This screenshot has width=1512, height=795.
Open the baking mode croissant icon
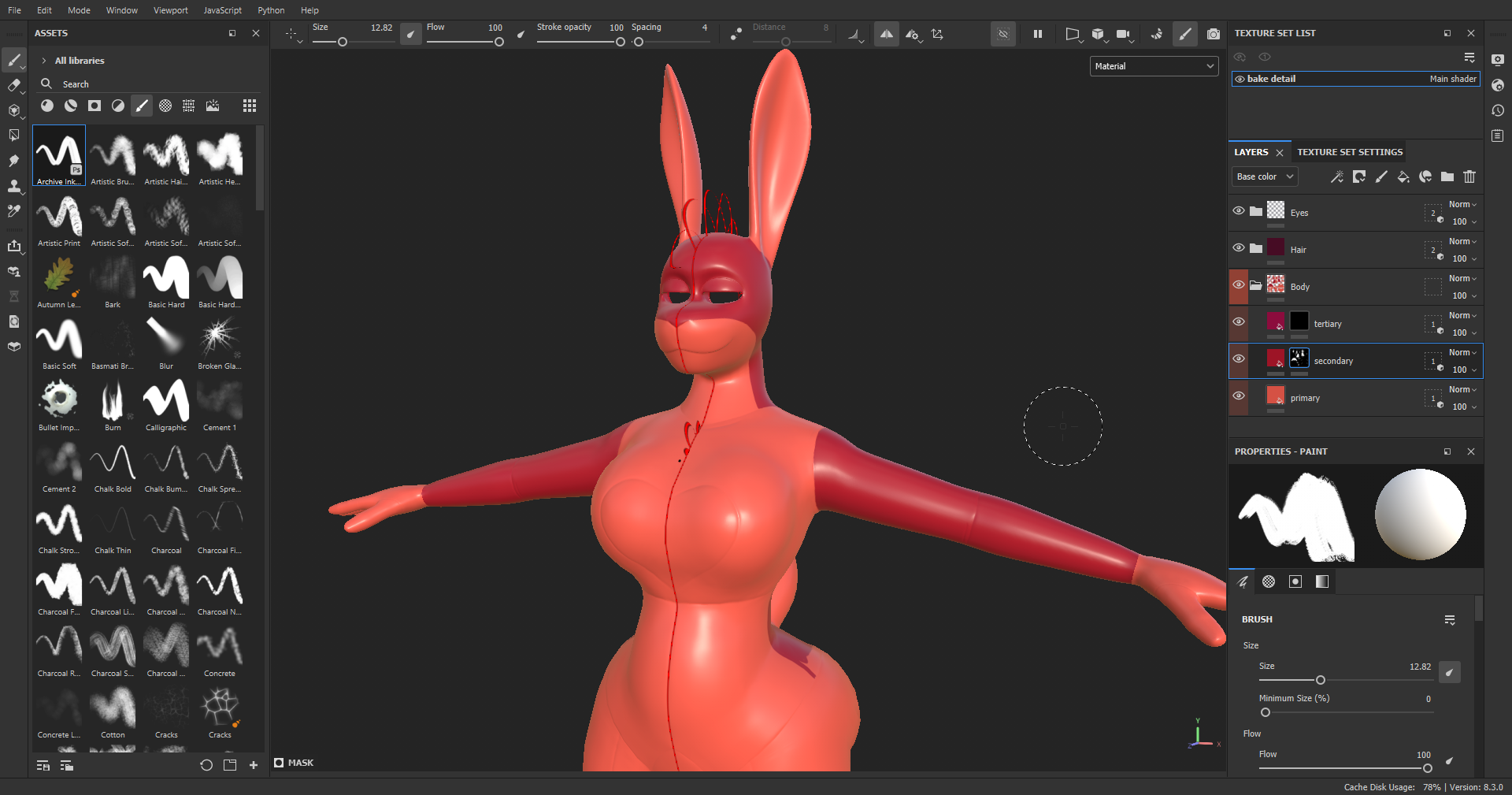point(1156,34)
